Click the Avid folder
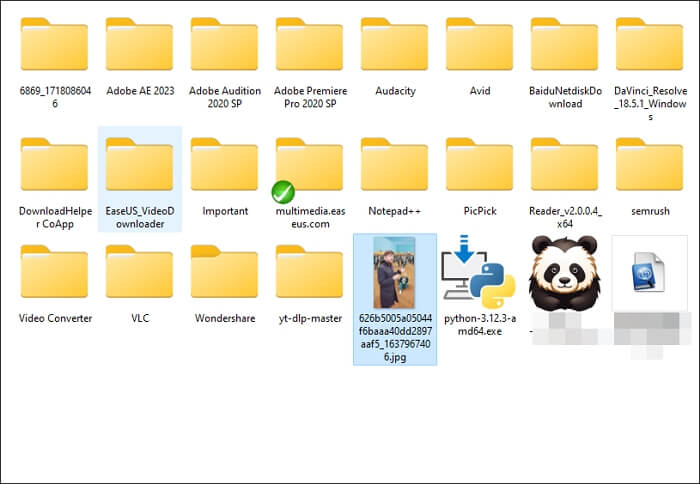 tap(479, 45)
